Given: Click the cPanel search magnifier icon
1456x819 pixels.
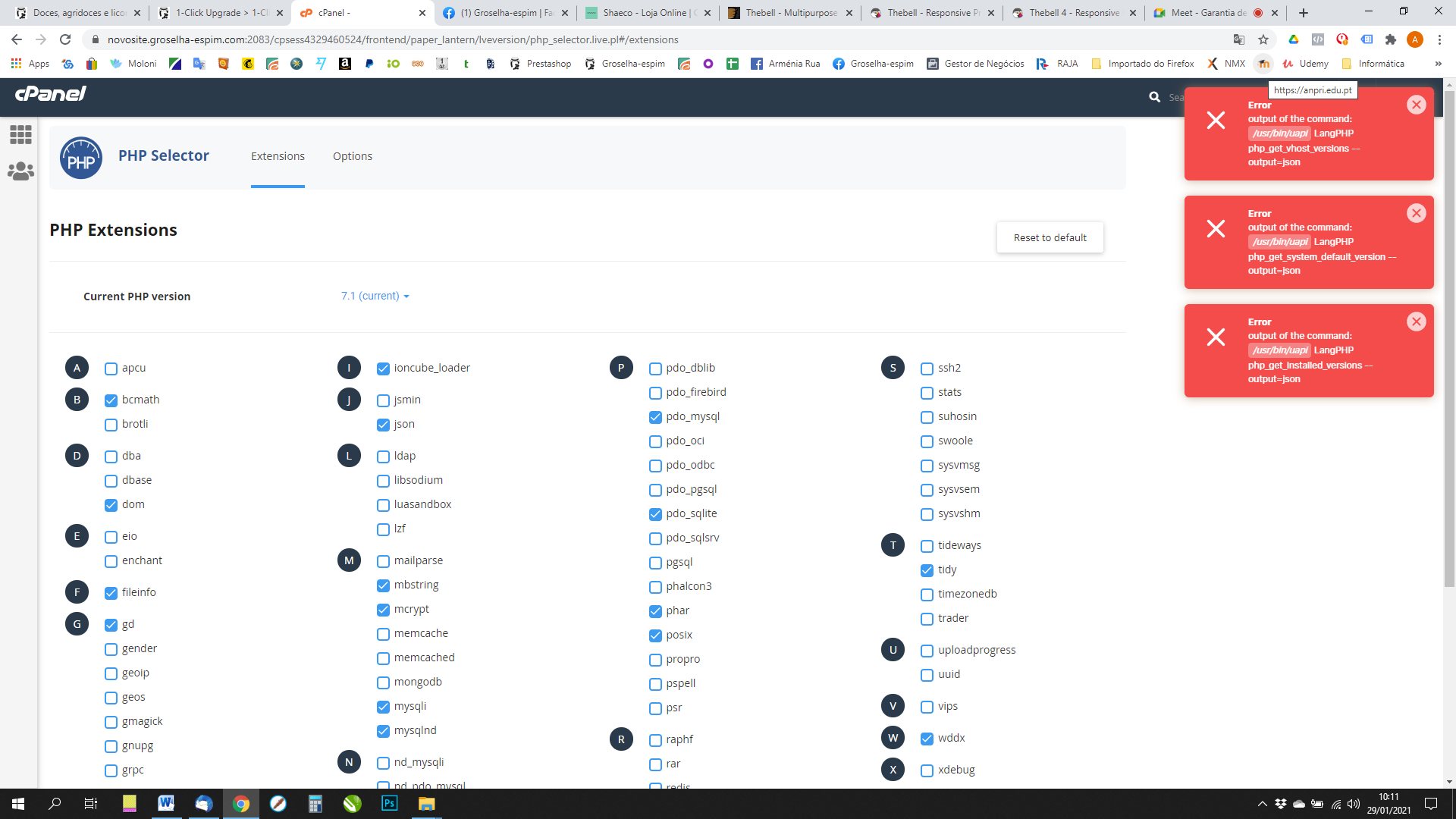Looking at the screenshot, I should point(1154,97).
